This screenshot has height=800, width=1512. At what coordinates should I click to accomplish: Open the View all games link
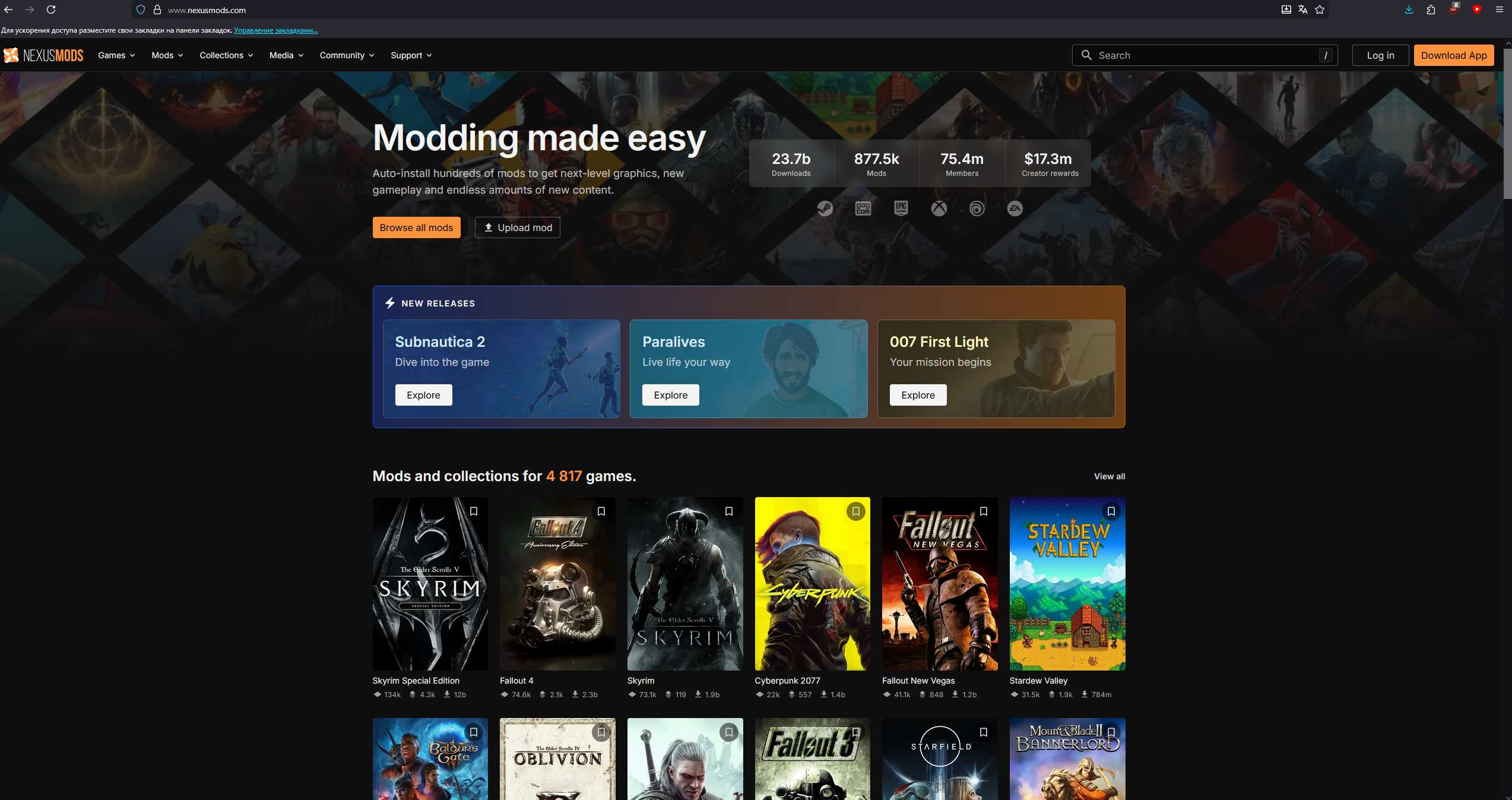click(x=1110, y=476)
